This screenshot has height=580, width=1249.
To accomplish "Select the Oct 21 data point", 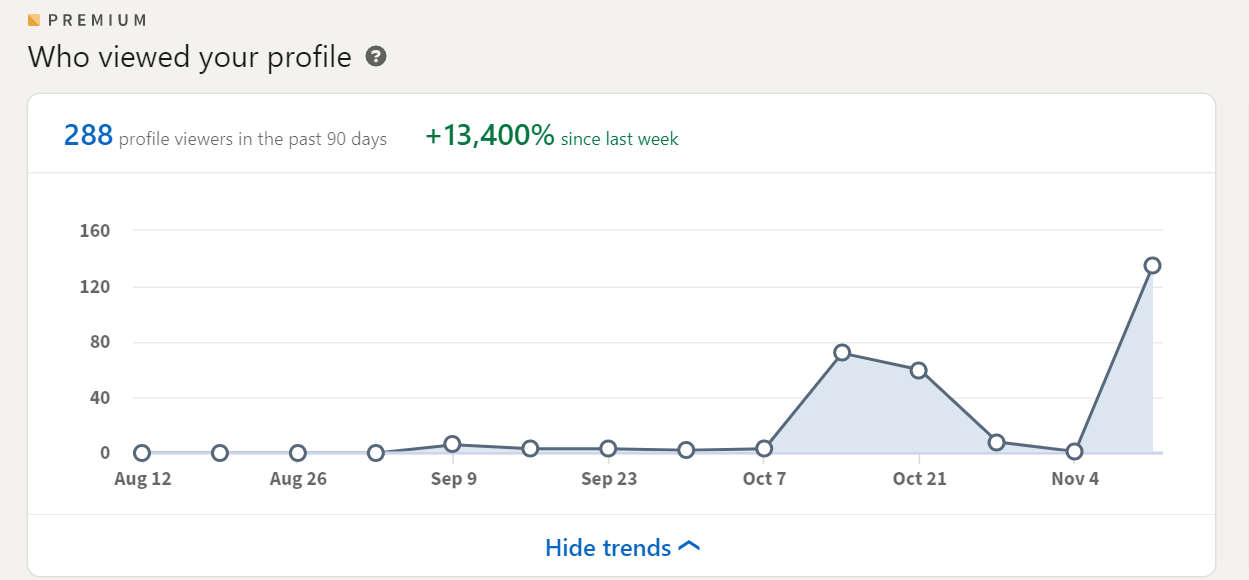I will [919, 370].
